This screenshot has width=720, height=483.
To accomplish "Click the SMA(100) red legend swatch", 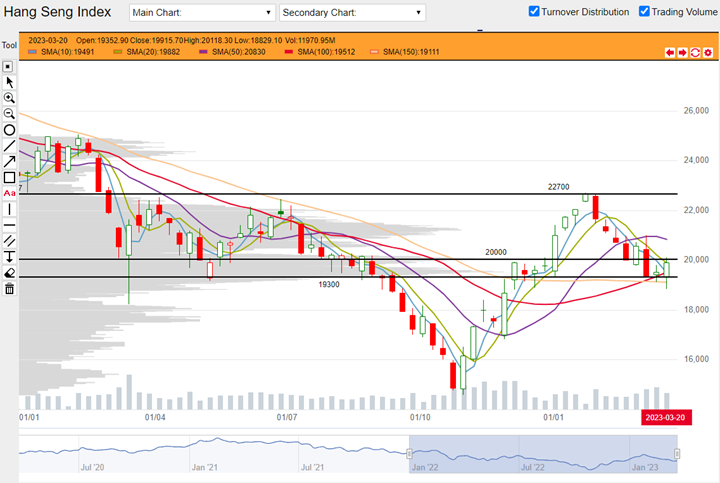I will tap(288, 52).
